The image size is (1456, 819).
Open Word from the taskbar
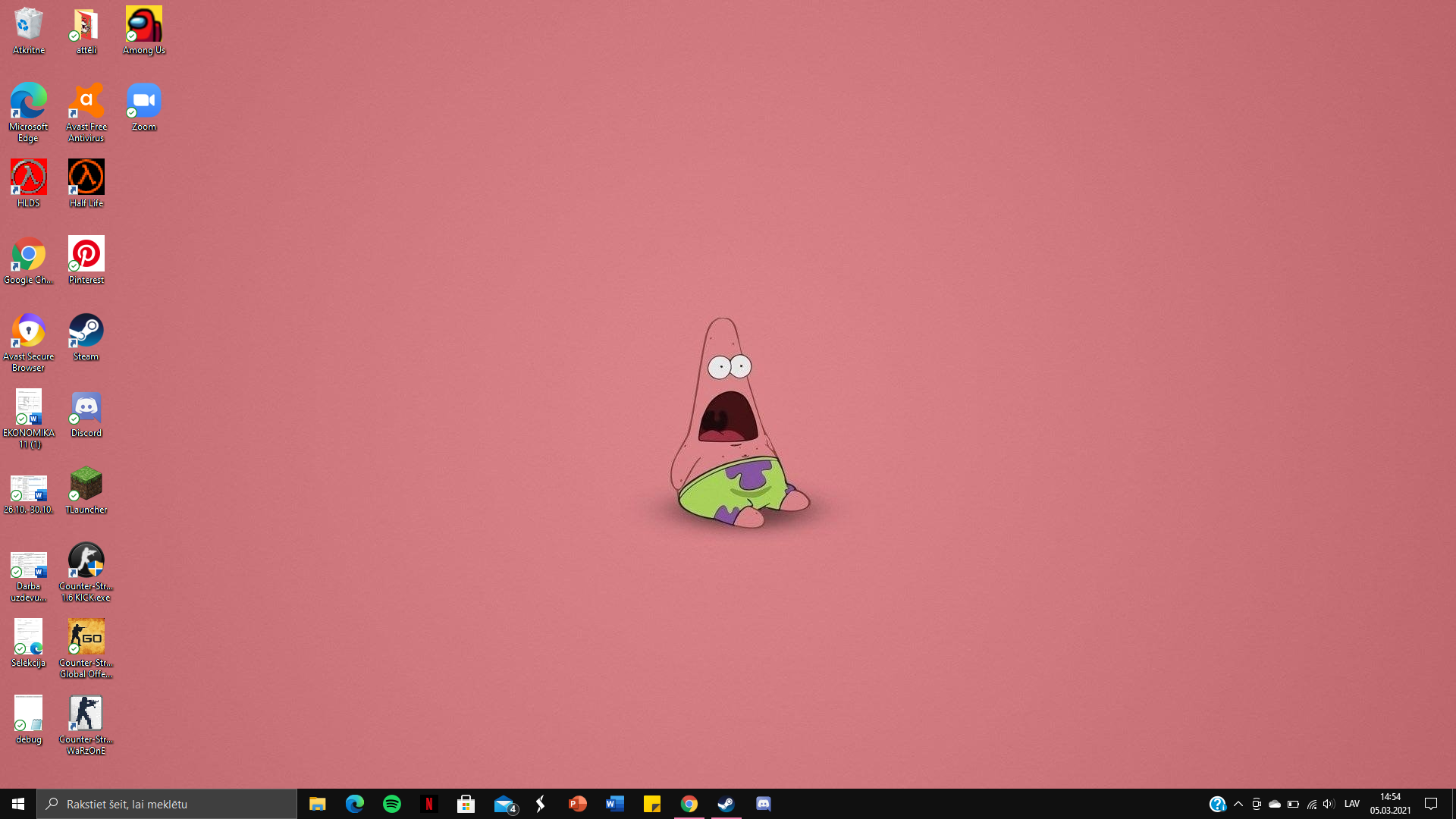[x=614, y=804]
